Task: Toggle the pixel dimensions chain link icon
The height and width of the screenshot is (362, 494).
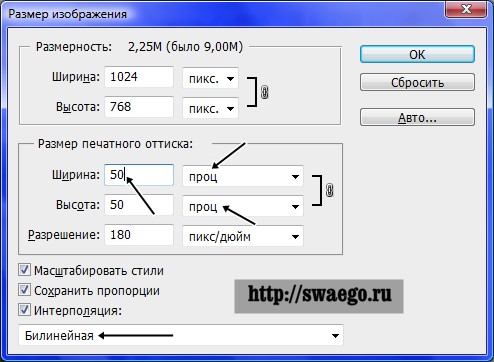Action: [x=264, y=92]
